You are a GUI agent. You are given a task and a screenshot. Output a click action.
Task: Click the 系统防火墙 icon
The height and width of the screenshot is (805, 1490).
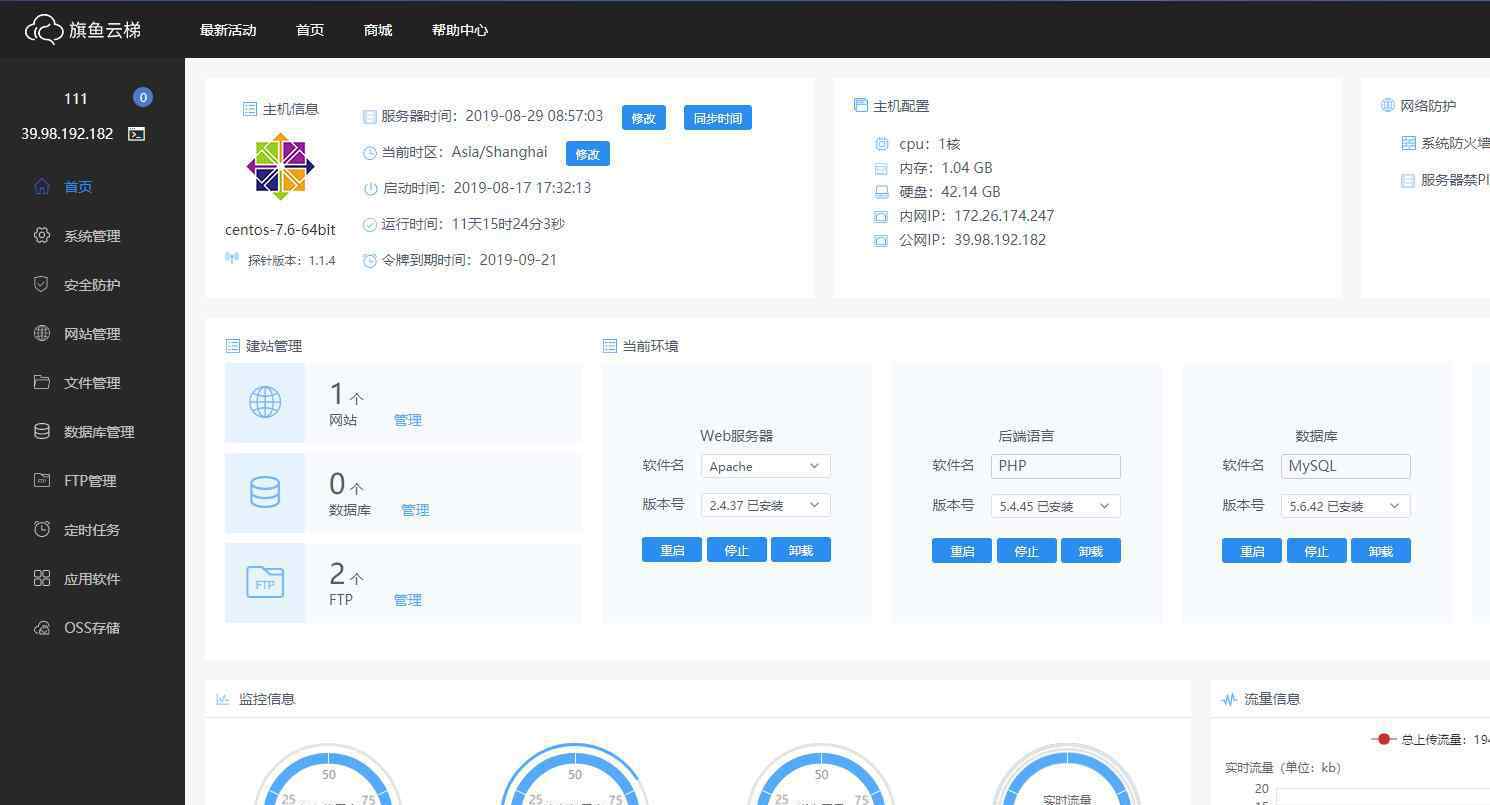(x=1408, y=143)
